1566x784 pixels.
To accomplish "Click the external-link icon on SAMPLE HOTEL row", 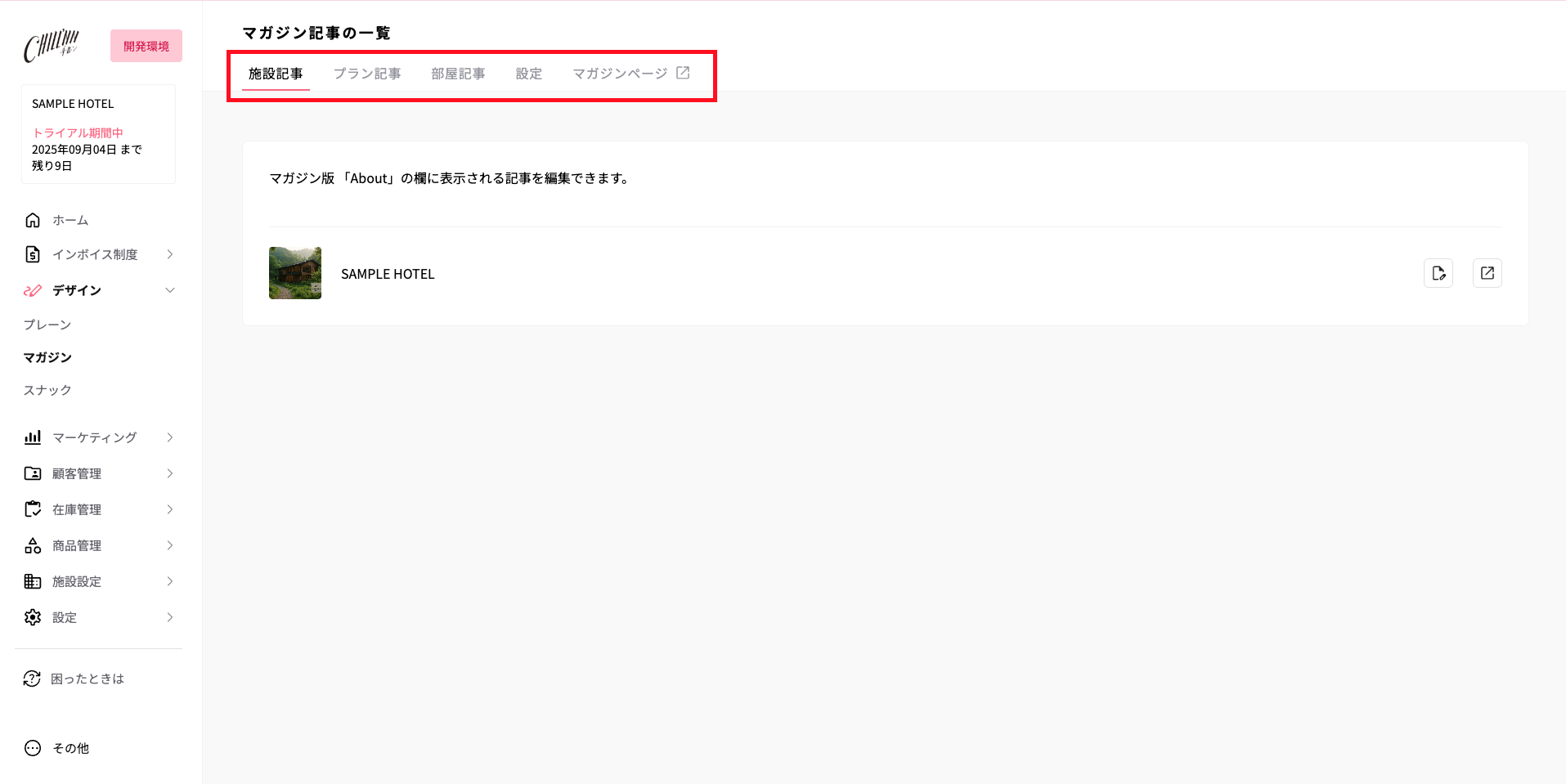I will pyautogui.click(x=1487, y=272).
